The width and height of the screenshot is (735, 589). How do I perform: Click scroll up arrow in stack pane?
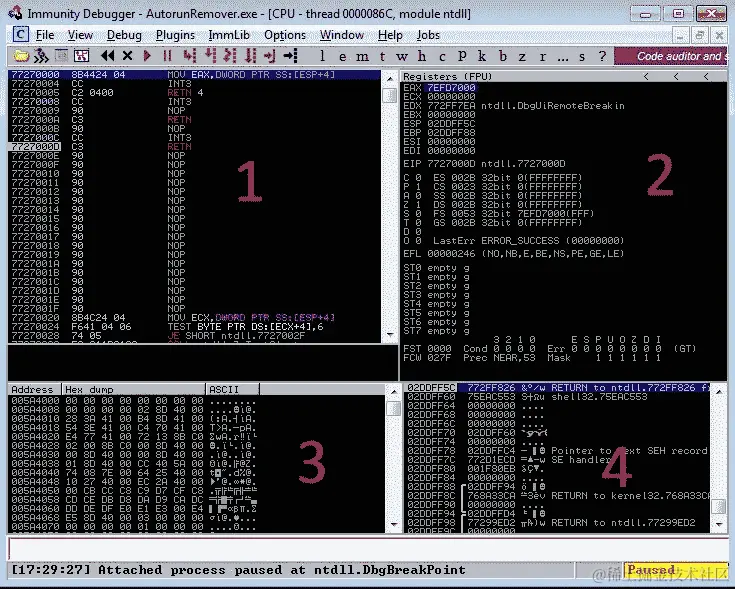click(x=719, y=390)
